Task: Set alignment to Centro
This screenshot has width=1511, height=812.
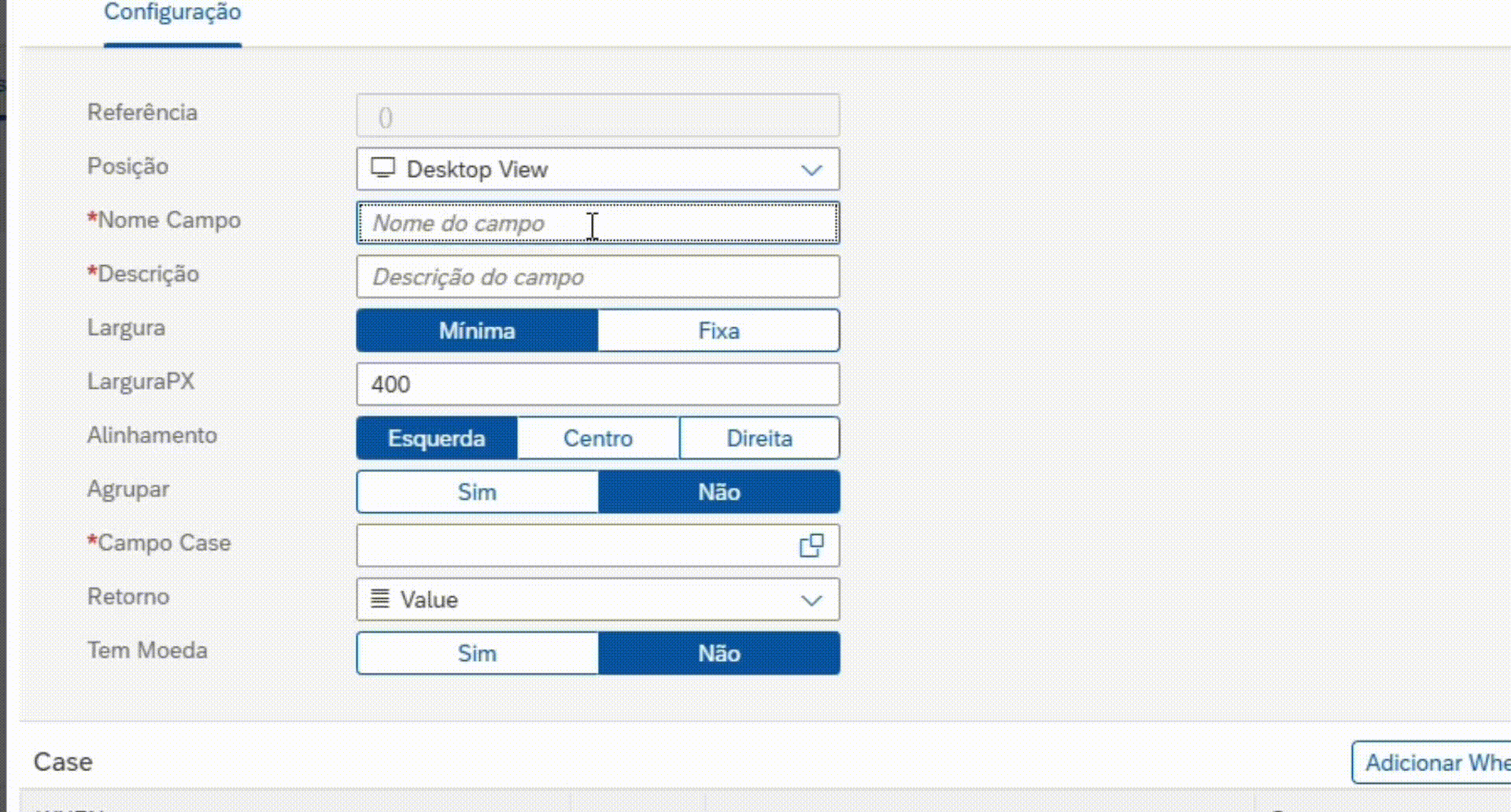Action: (598, 438)
